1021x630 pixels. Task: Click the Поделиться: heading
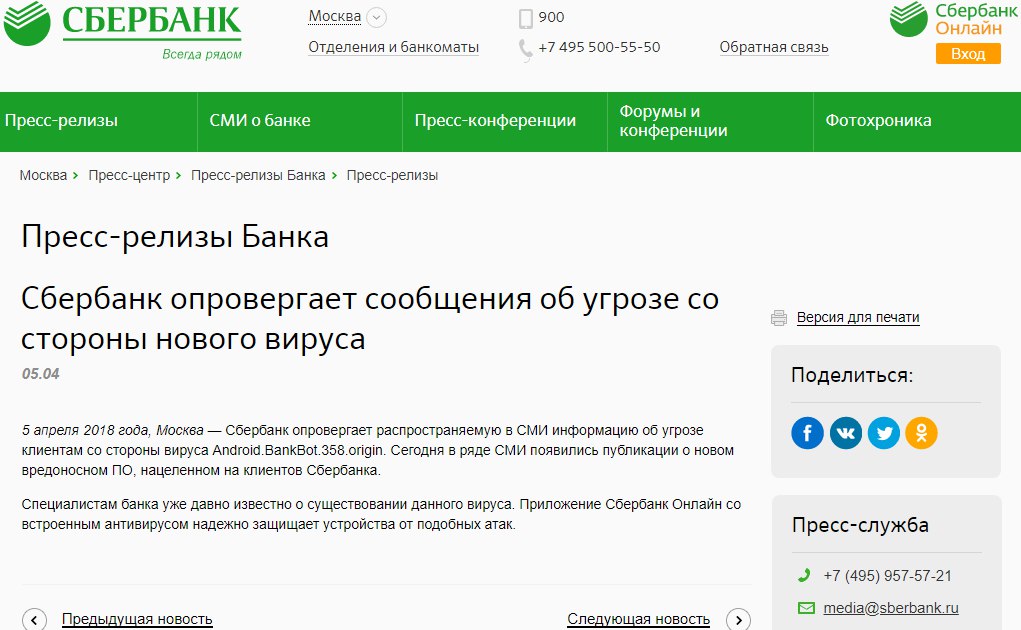point(852,376)
